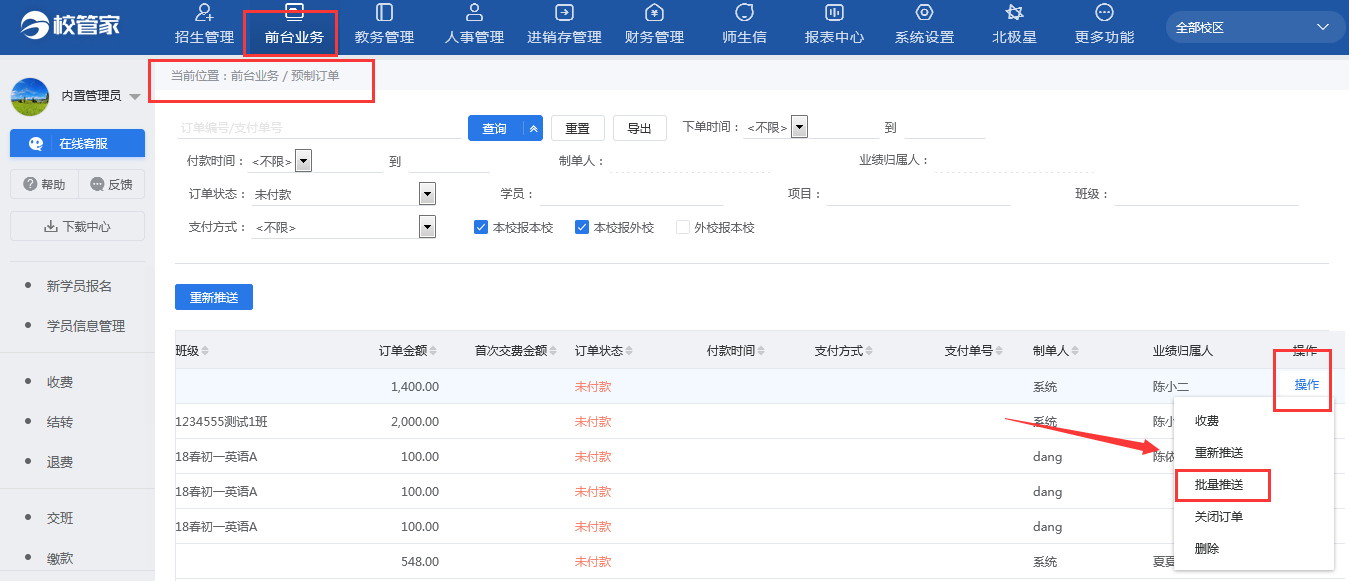The image size is (1349, 581).
Task: Open the 北极星 module
Action: click(1014, 25)
